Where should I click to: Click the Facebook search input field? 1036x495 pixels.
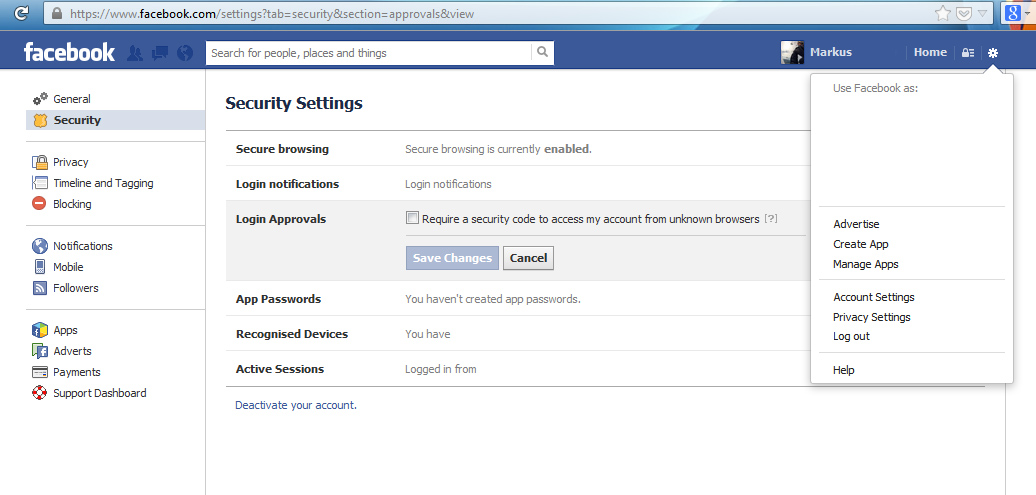click(x=369, y=53)
